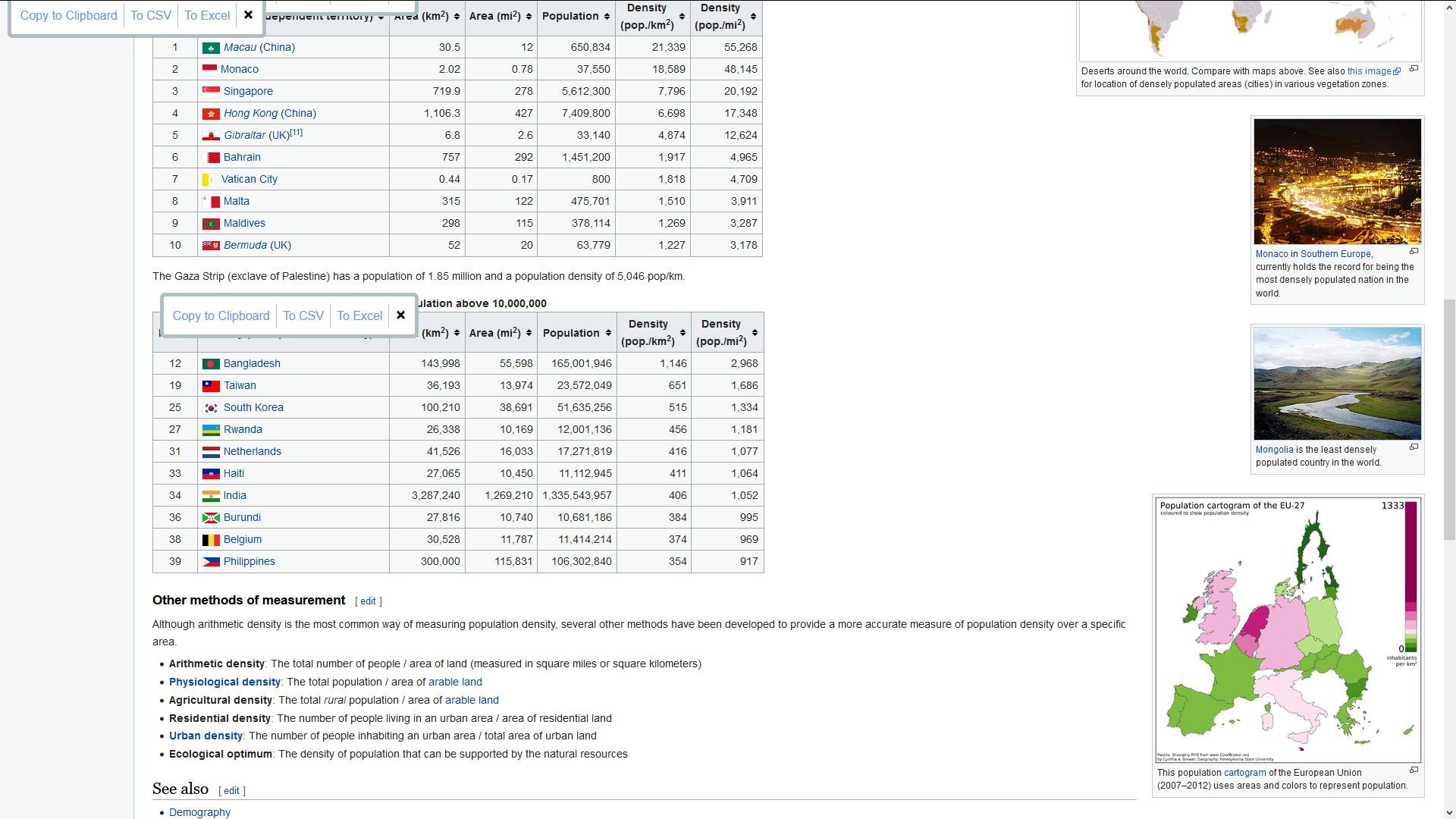1456x819 pixels.
Task: Click the Copy to Clipboard button
Action: [x=68, y=15]
